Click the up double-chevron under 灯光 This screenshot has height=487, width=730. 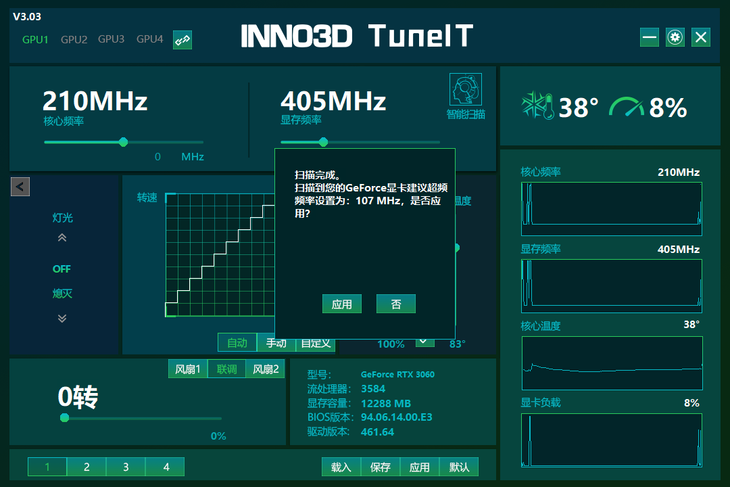(x=62, y=238)
